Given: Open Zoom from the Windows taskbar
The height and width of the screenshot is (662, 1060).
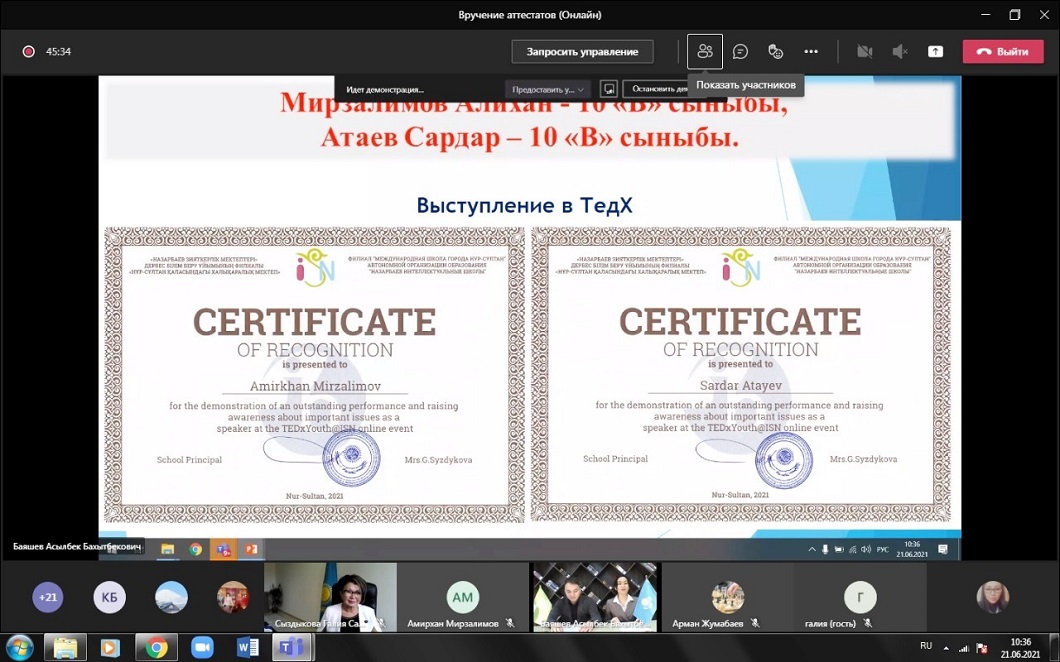Looking at the screenshot, I should pyautogui.click(x=202, y=647).
